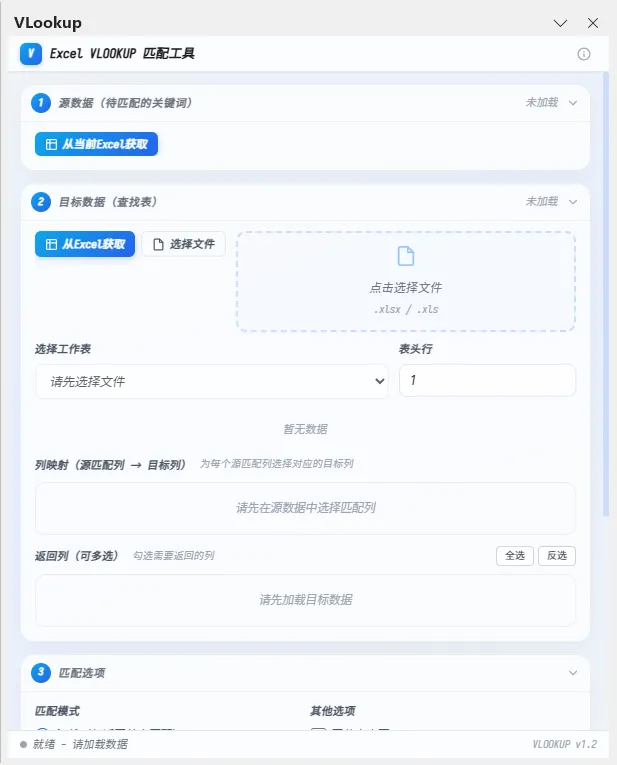Collapse the 目标数据 section chevron
This screenshot has width=617, height=765.
click(573, 202)
